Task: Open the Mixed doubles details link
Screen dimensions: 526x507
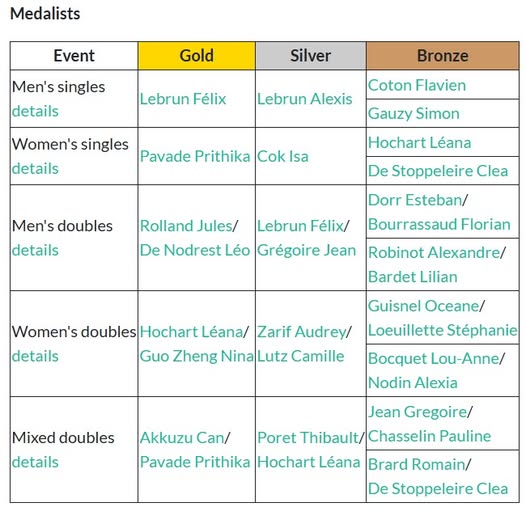Action: click(x=35, y=462)
